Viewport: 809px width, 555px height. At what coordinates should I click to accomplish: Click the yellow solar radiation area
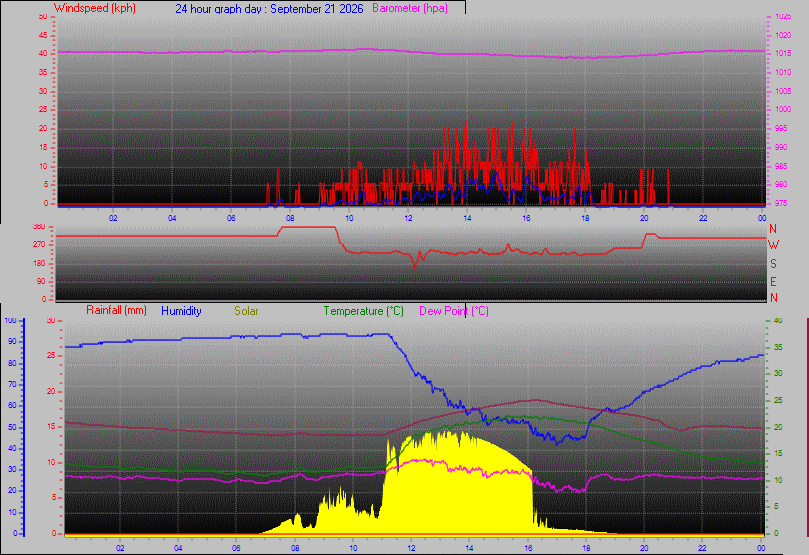(x=459, y=490)
